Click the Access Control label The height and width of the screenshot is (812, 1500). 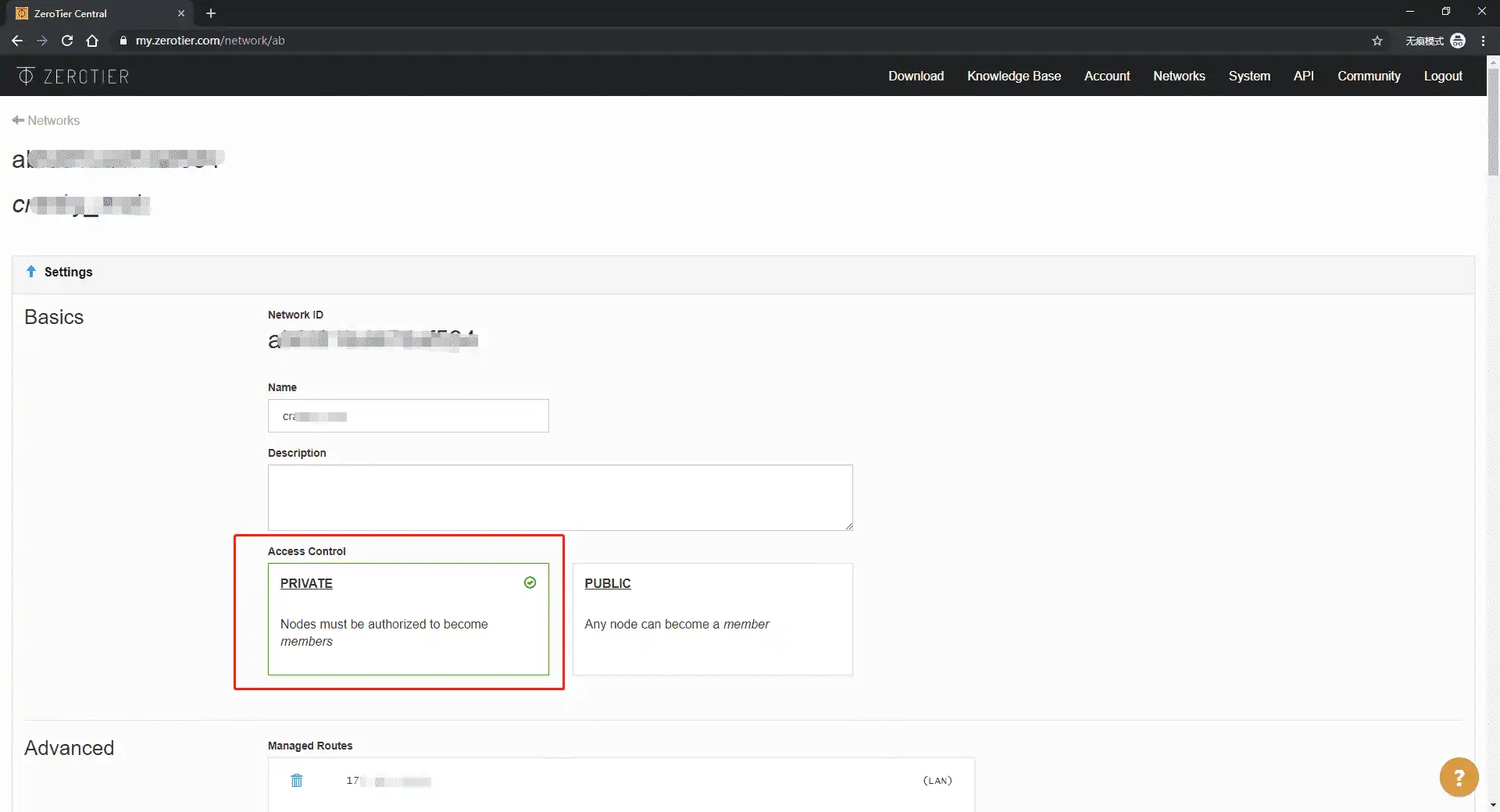click(306, 551)
